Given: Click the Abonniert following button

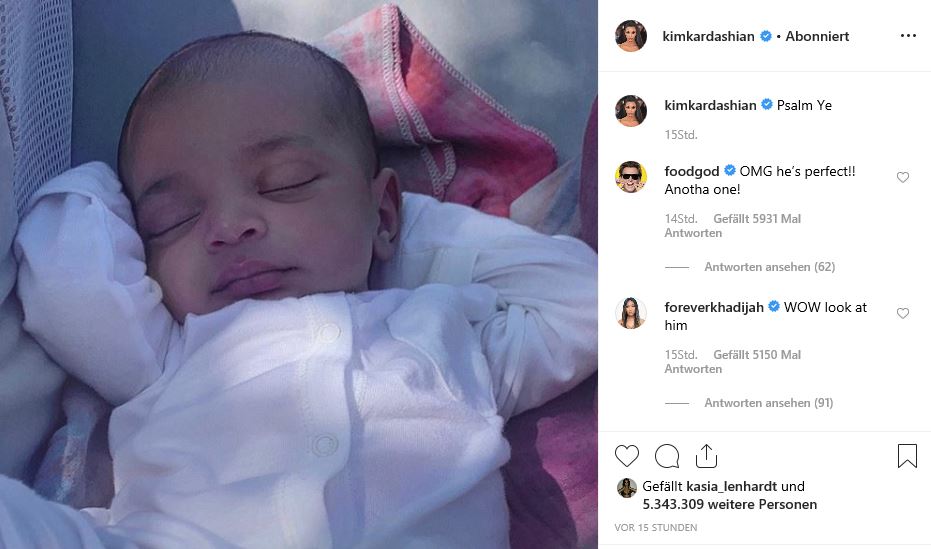Looking at the screenshot, I should click(x=817, y=36).
